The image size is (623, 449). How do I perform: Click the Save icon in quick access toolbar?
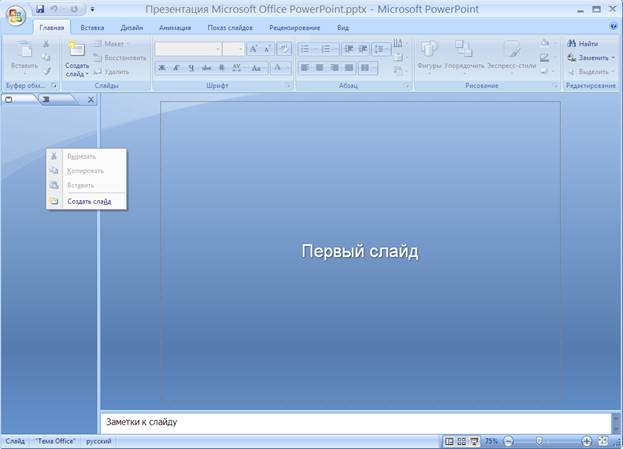click(x=40, y=9)
